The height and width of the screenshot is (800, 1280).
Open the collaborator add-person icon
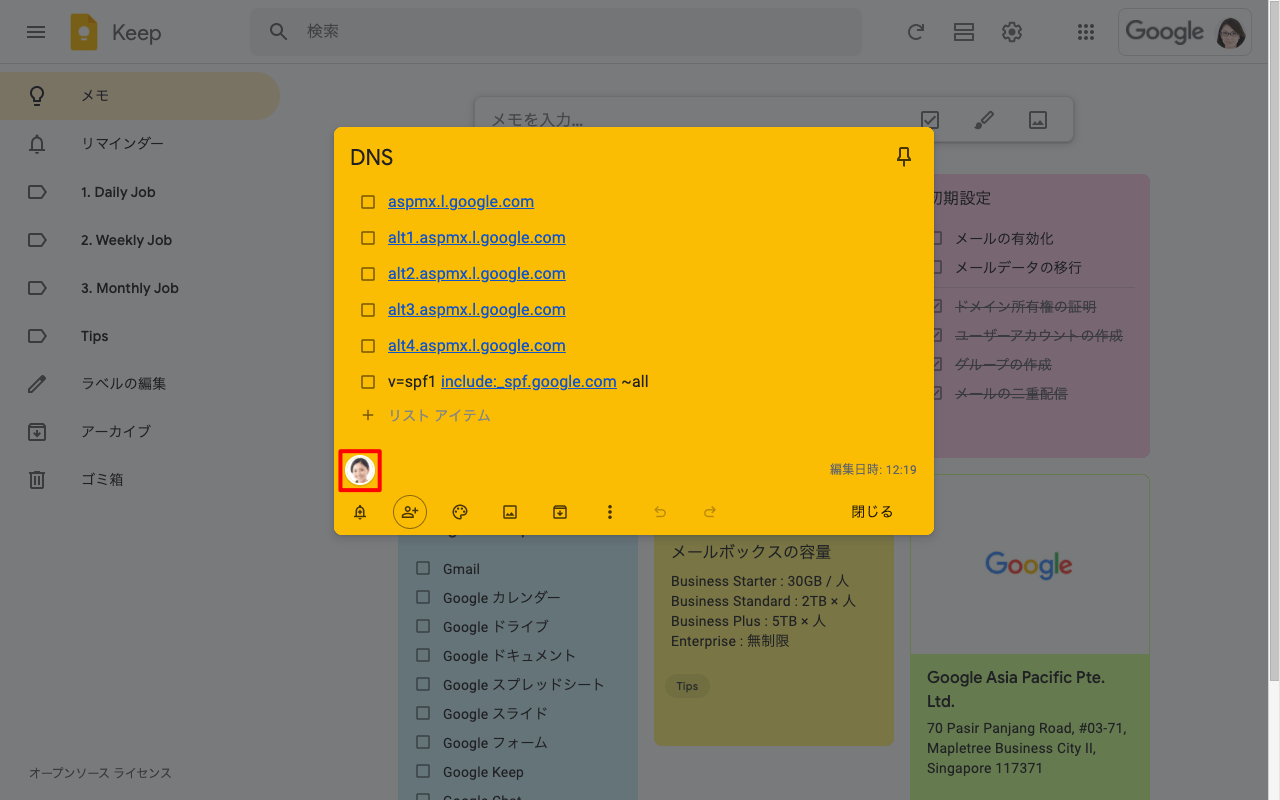point(410,512)
